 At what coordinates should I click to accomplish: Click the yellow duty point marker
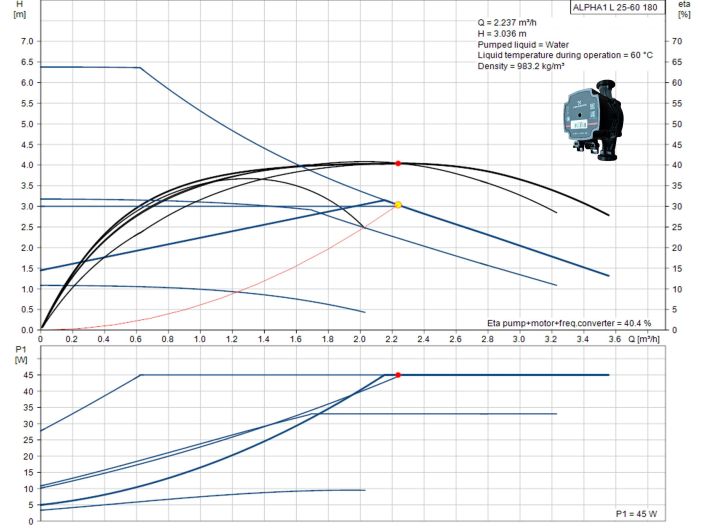click(x=398, y=205)
